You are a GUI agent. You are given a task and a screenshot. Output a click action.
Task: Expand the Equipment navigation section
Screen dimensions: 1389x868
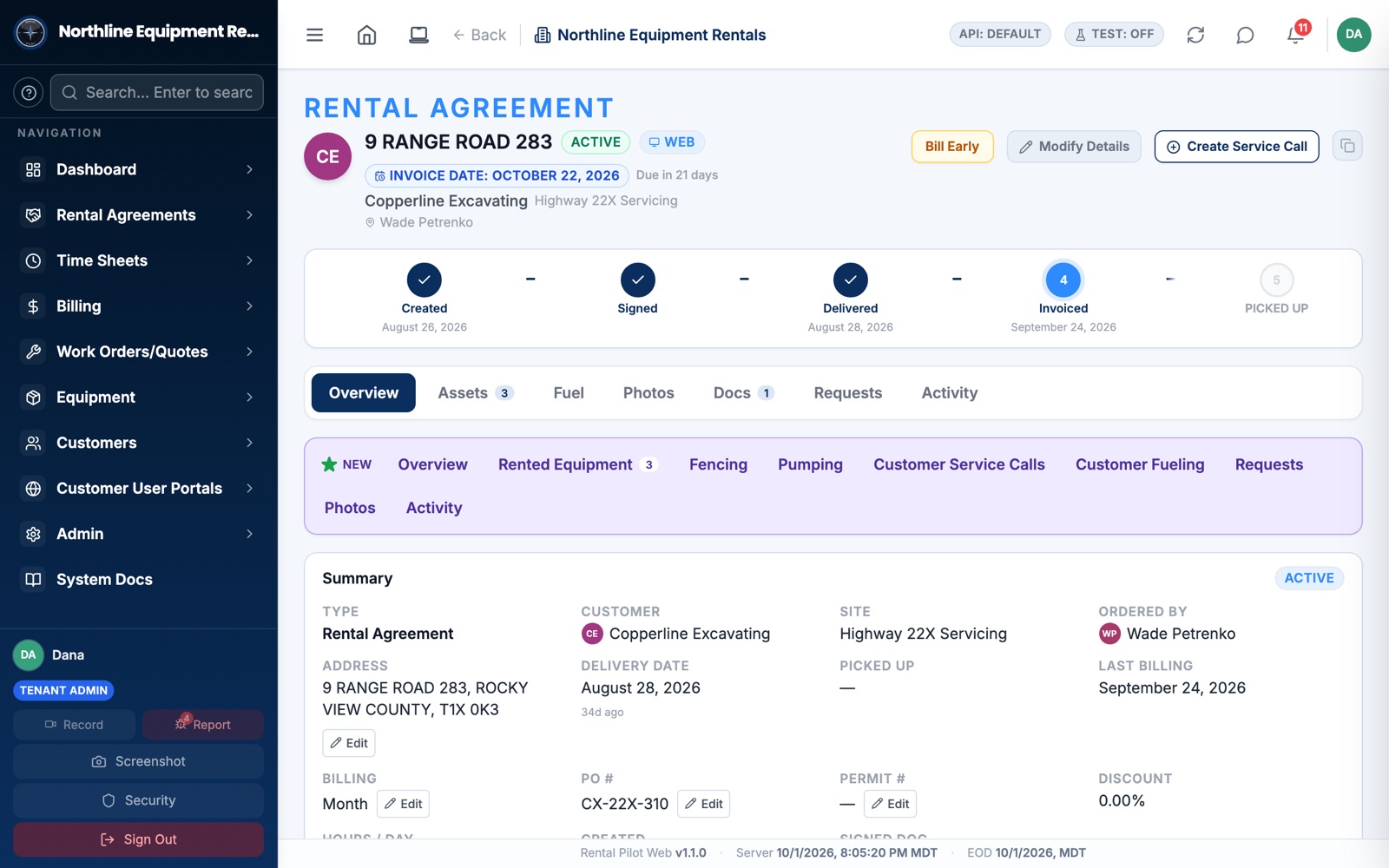[139, 398]
